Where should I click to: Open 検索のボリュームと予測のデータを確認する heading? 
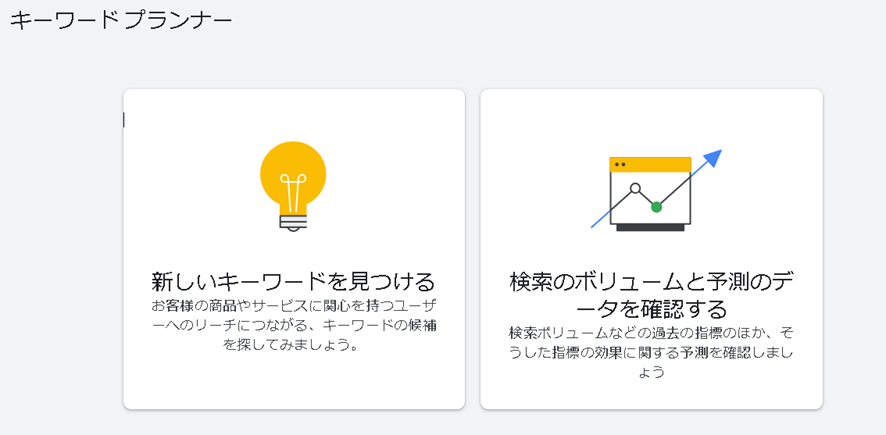[652, 295]
